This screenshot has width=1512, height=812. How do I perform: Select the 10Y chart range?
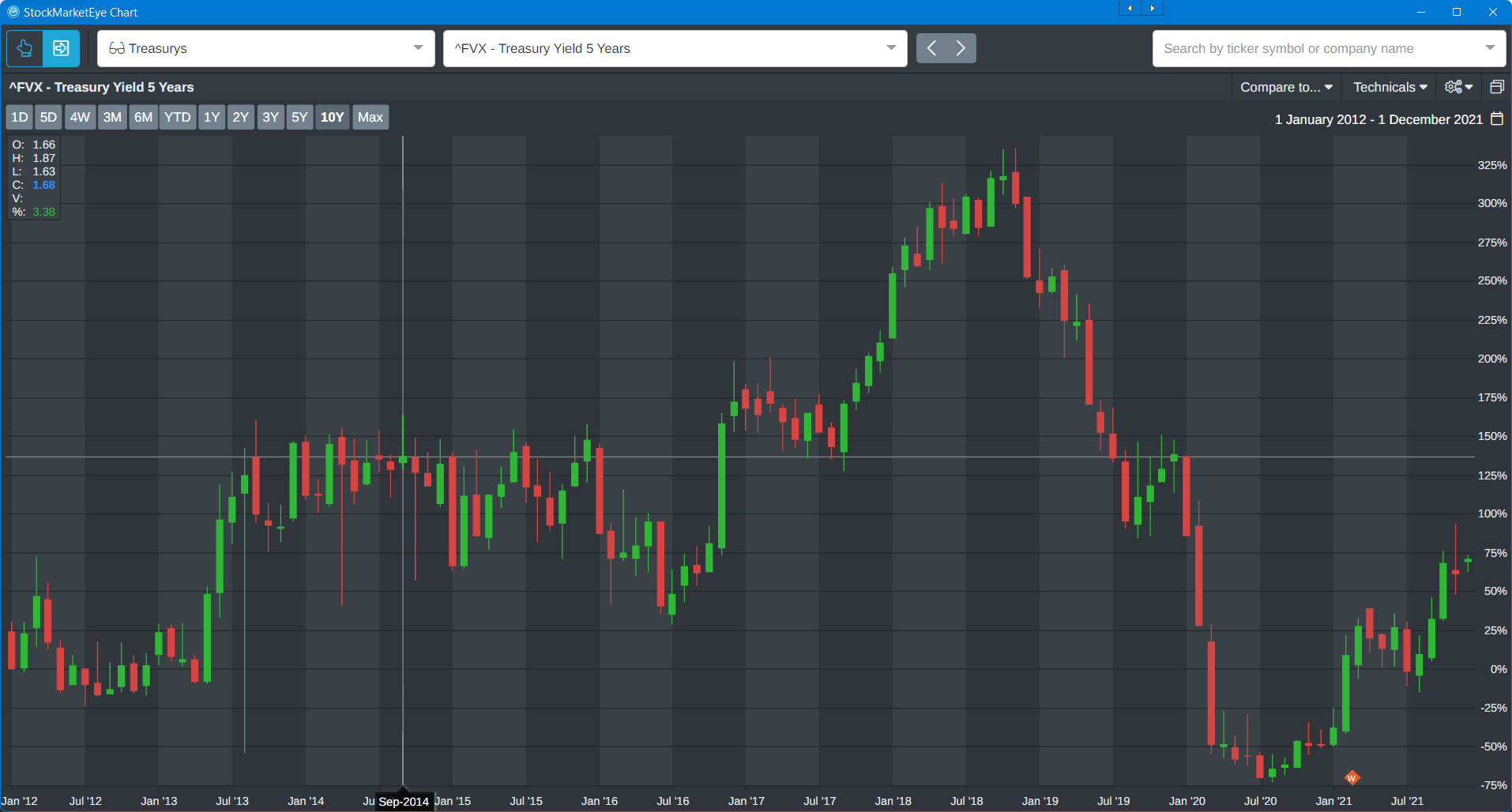[332, 117]
